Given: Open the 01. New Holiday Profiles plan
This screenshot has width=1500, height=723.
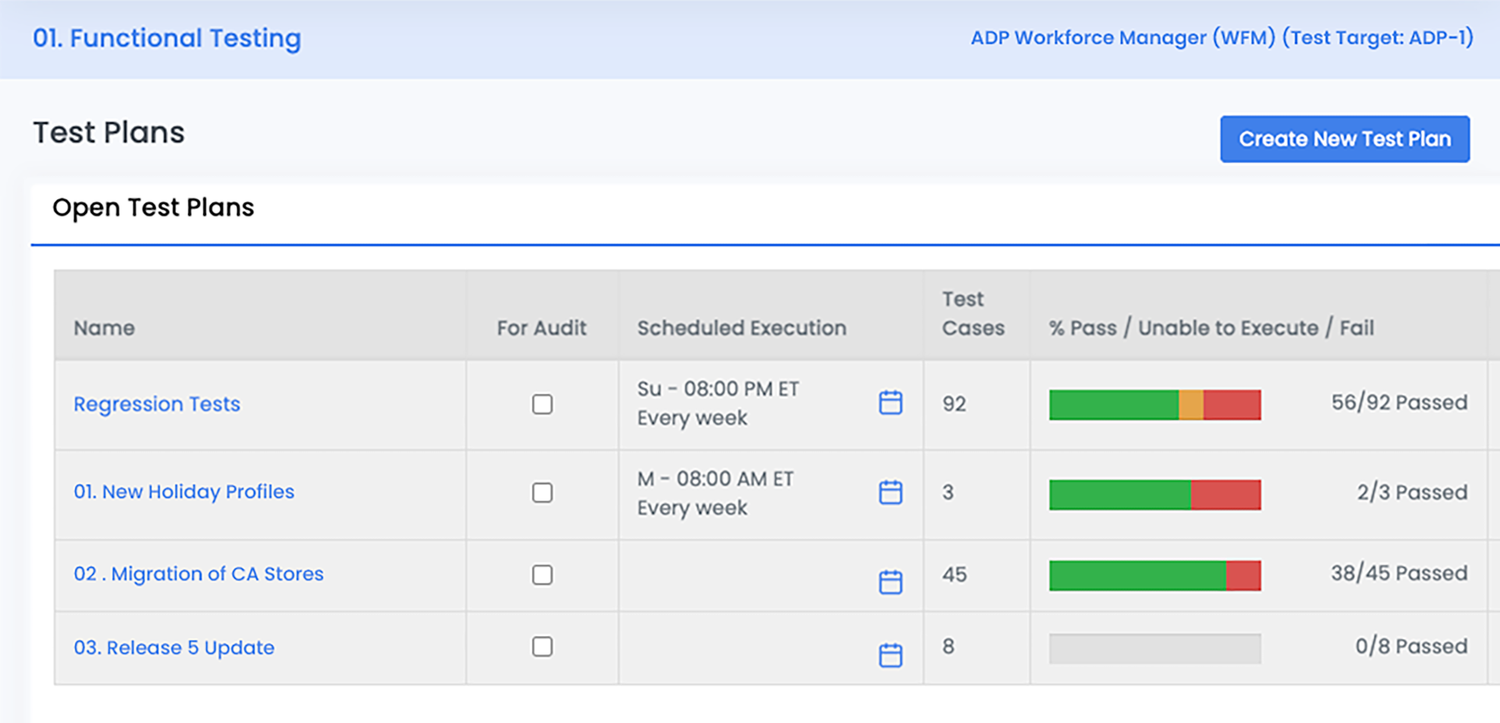Looking at the screenshot, I should 183,492.
